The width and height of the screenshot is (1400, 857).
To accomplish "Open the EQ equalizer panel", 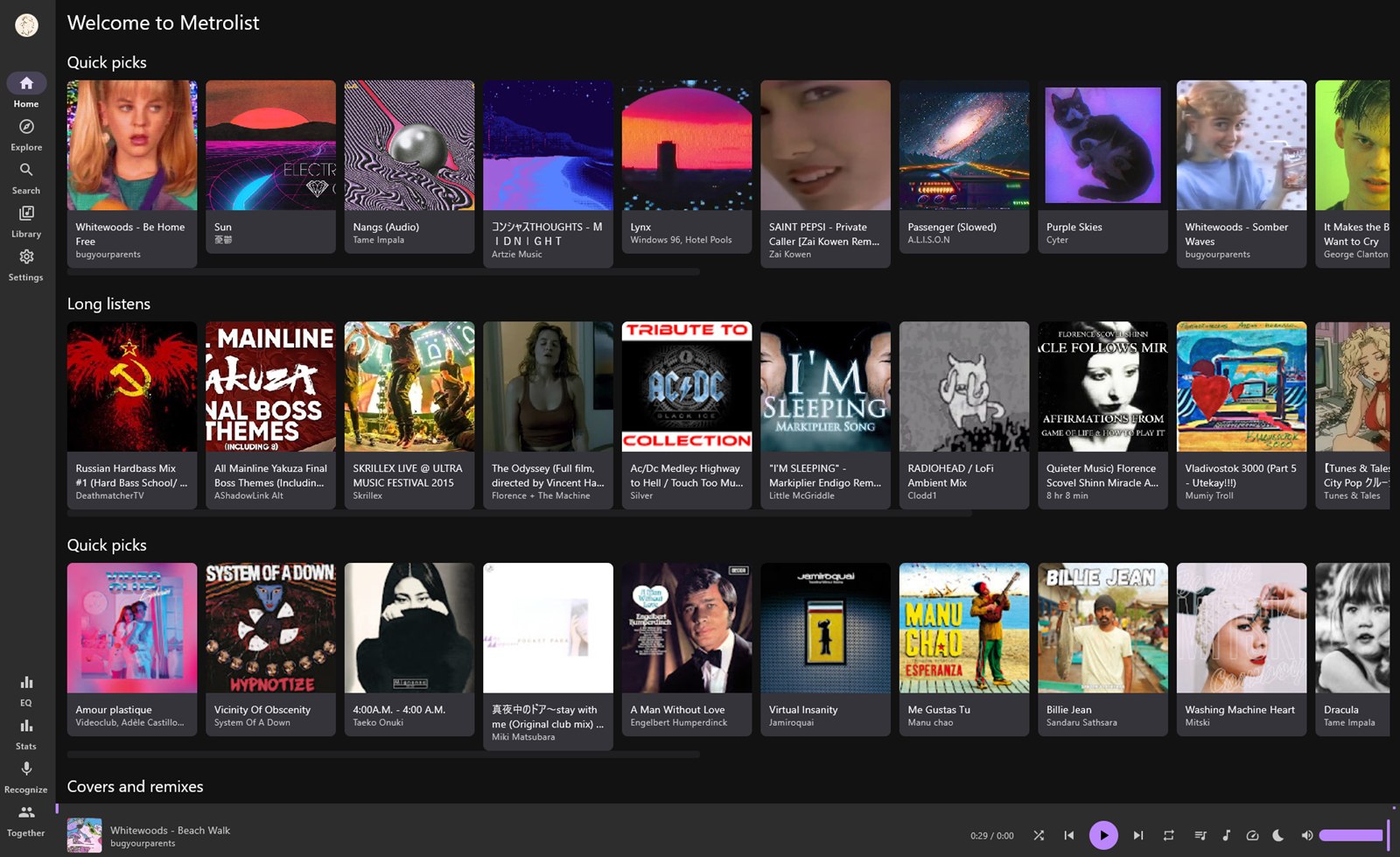I will 26,691.
